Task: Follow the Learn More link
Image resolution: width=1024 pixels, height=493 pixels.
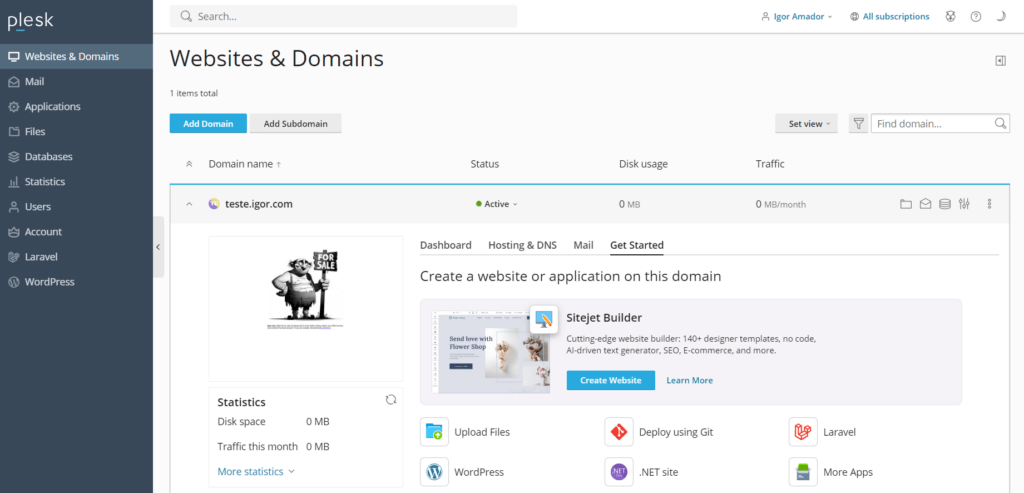Action: [690, 380]
